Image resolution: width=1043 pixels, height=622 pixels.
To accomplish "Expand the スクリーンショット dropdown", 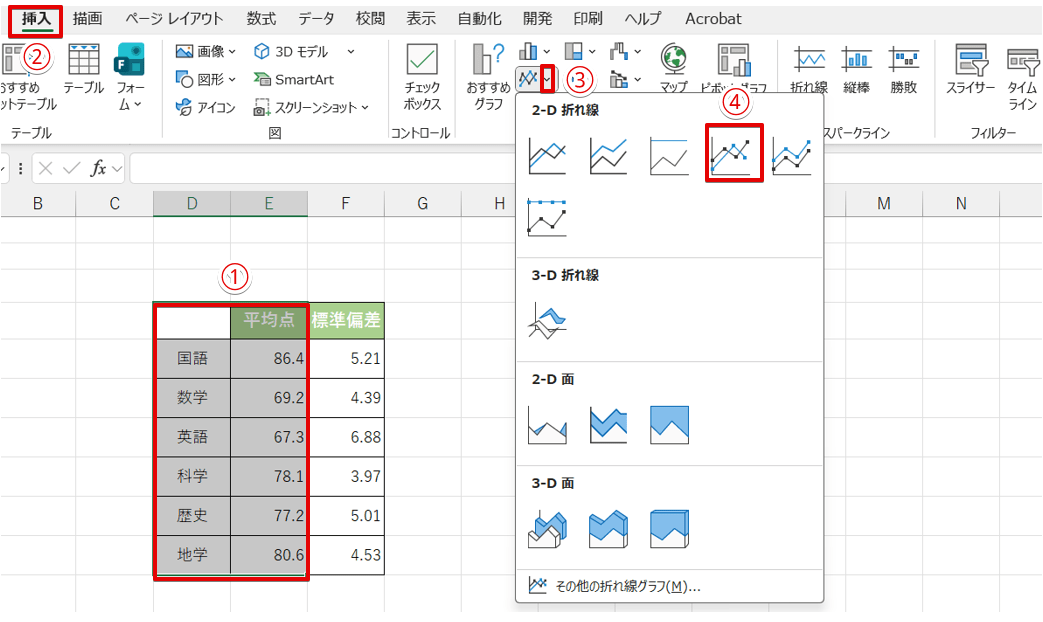I will (x=311, y=107).
